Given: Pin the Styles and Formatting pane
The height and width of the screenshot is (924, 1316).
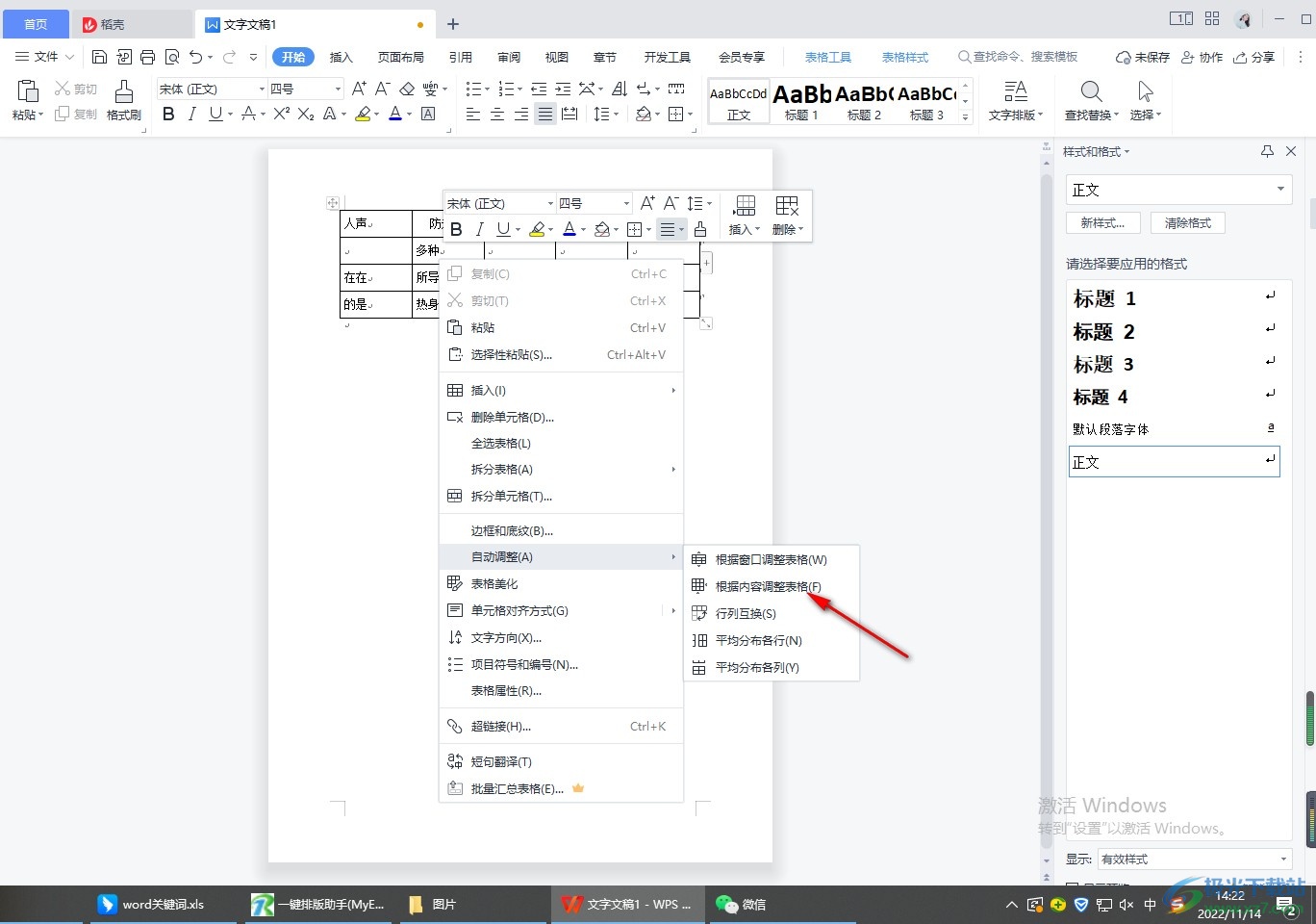Looking at the screenshot, I should click(x=1267, y=151).
